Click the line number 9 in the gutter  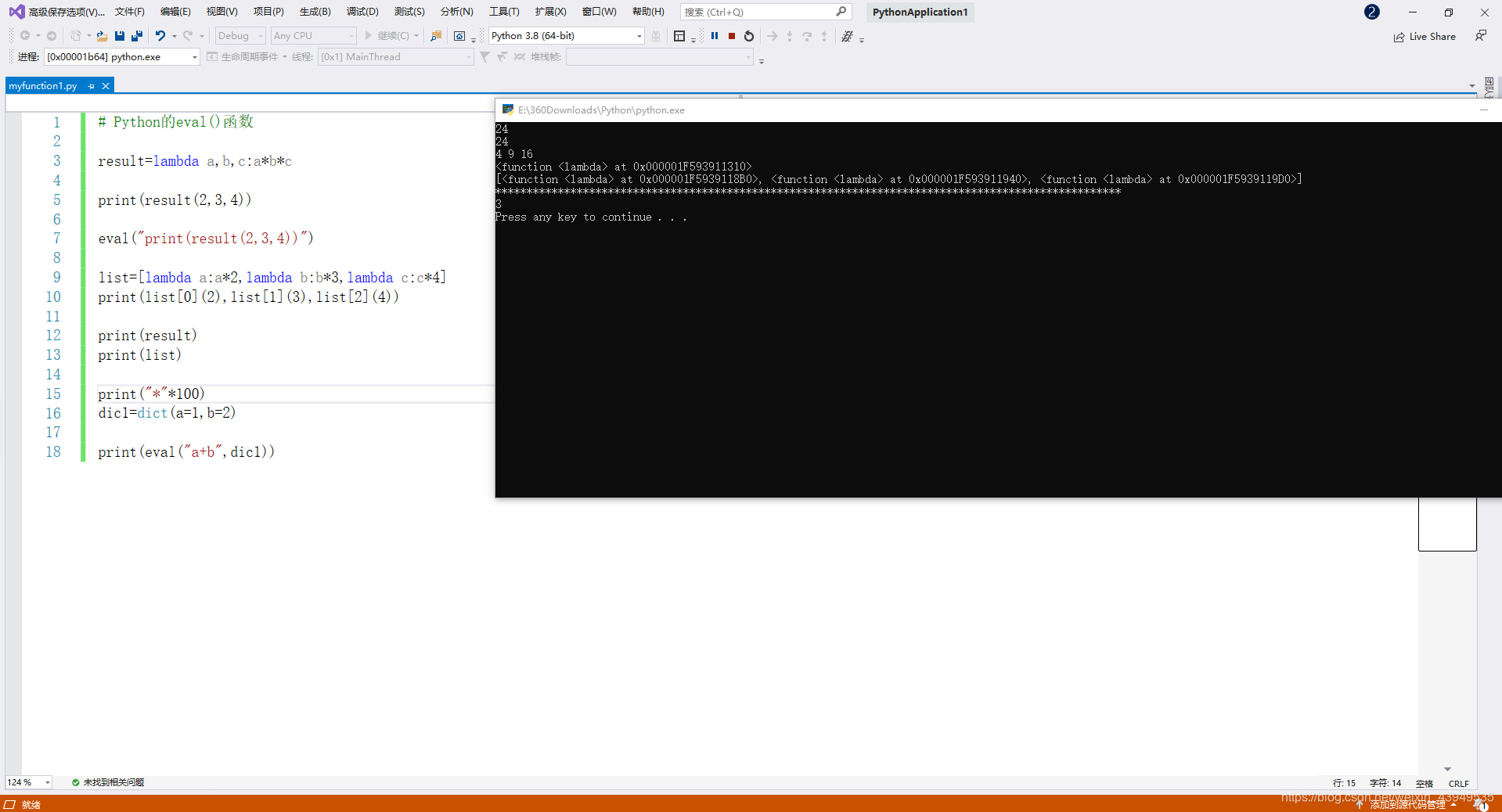click(56, 277)
